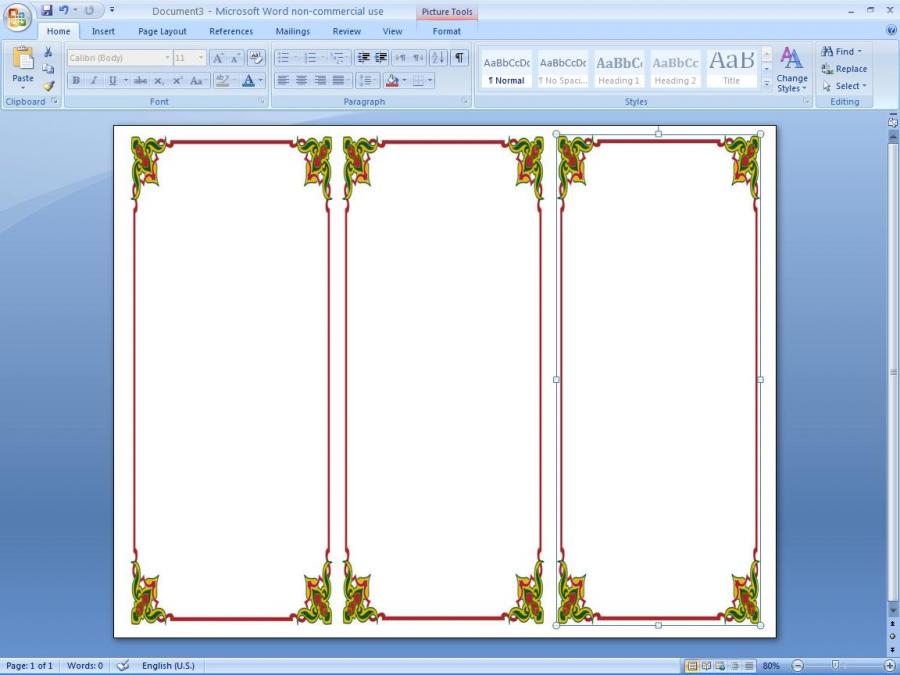Open multilevel list dropdown
900x675 pixels.
pos(348,57)
